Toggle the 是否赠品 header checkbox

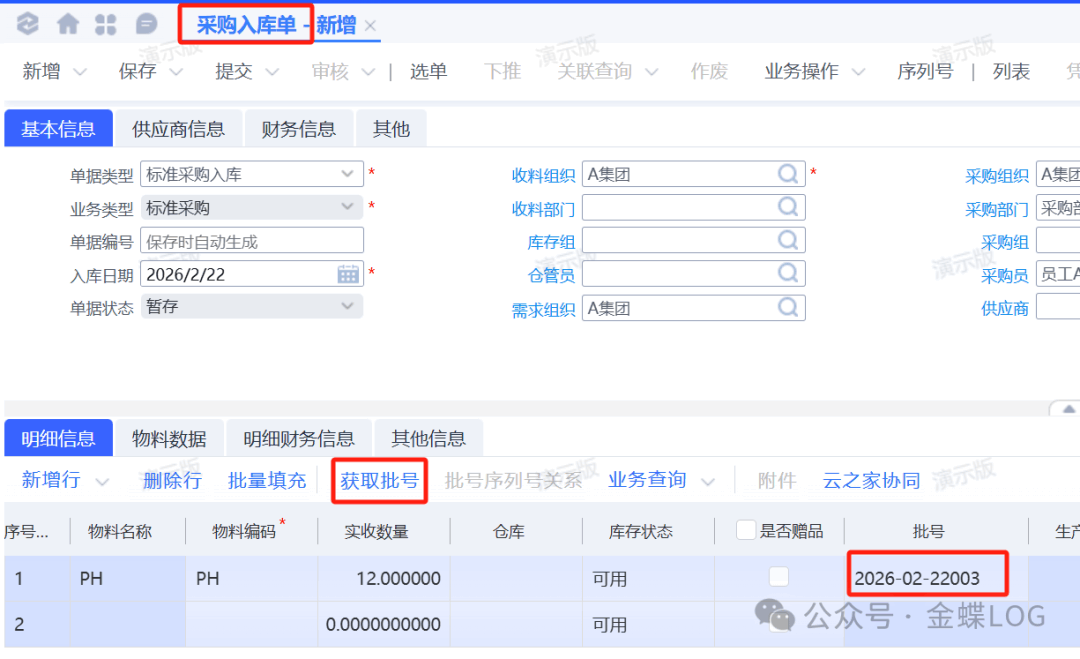click(745, 530)
